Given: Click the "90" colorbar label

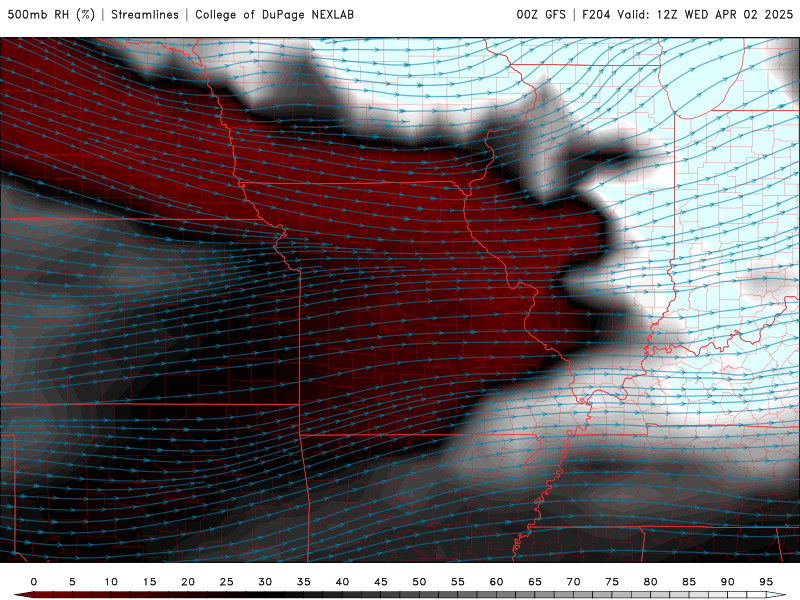Looking at the screenshot, I should [727, 582].
